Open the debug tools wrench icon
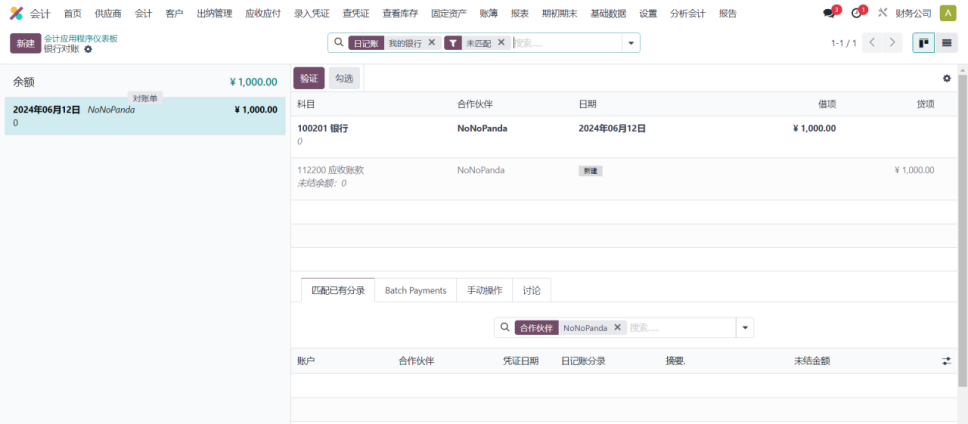 tap(882, 14)
